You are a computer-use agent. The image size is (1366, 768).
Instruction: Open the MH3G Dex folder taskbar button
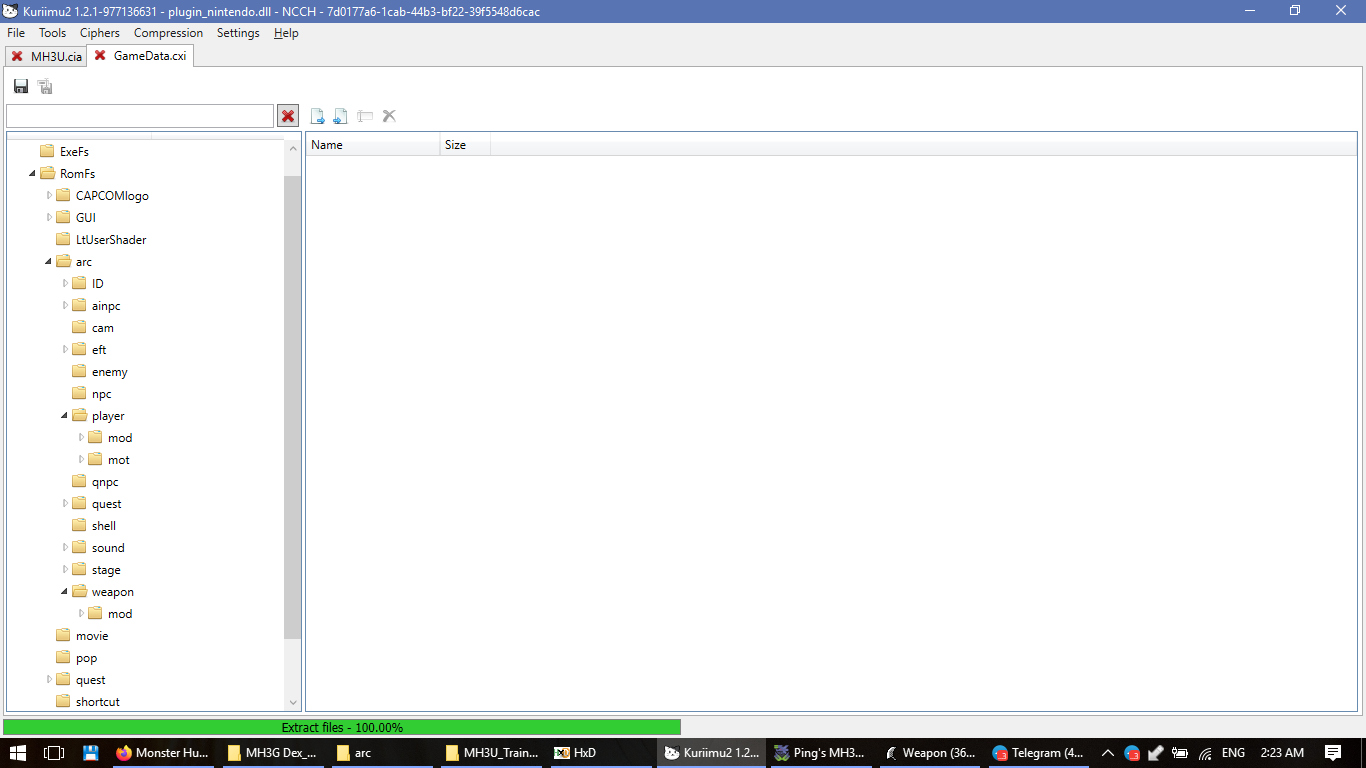pyautogui.click(x=273, y=753)
